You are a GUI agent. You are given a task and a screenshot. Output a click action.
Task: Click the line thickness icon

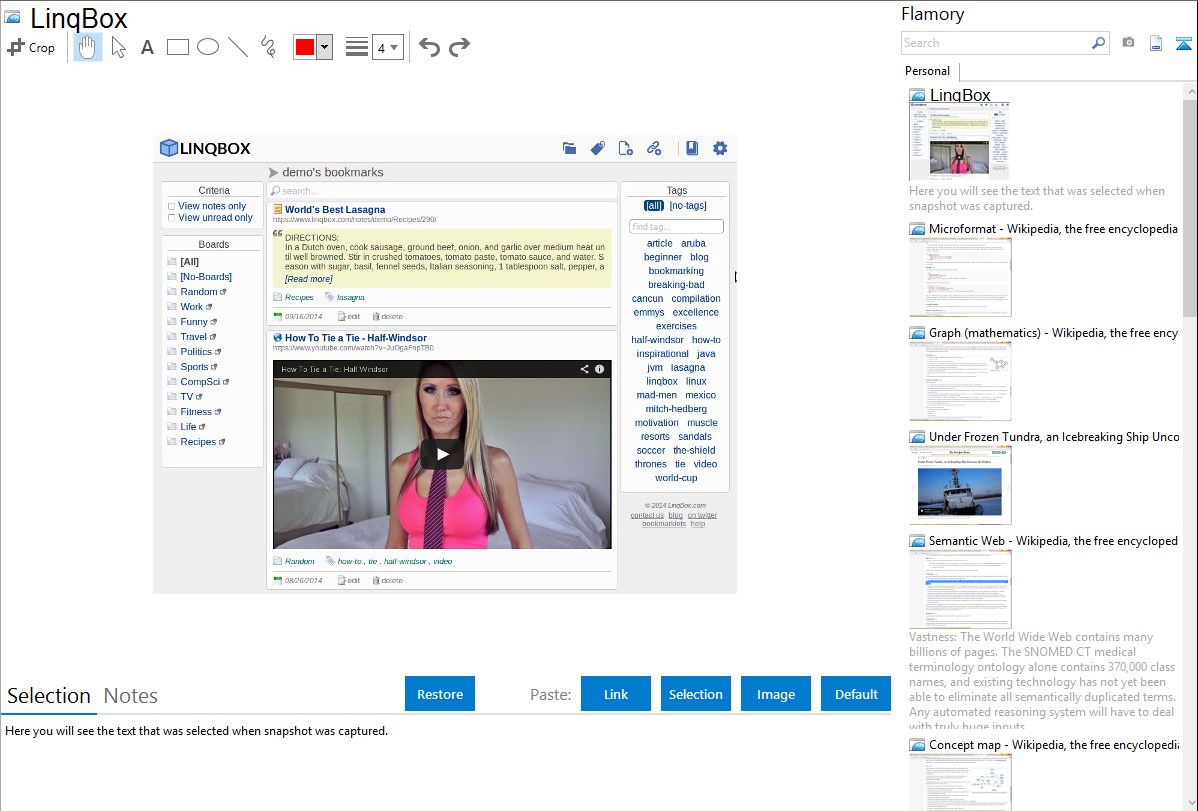pos(356,47)
